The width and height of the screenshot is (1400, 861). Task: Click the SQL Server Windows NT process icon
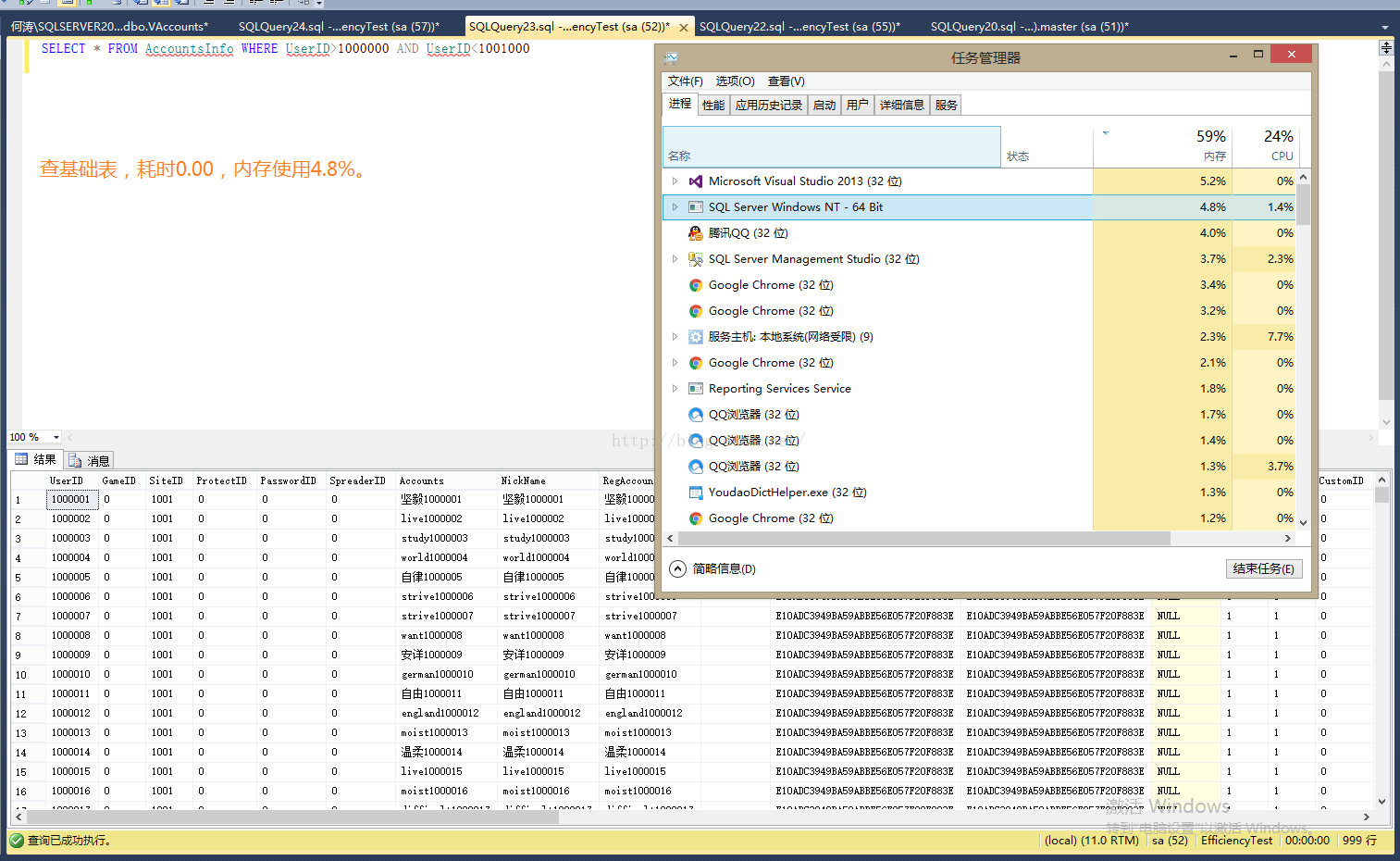(696, 207)
